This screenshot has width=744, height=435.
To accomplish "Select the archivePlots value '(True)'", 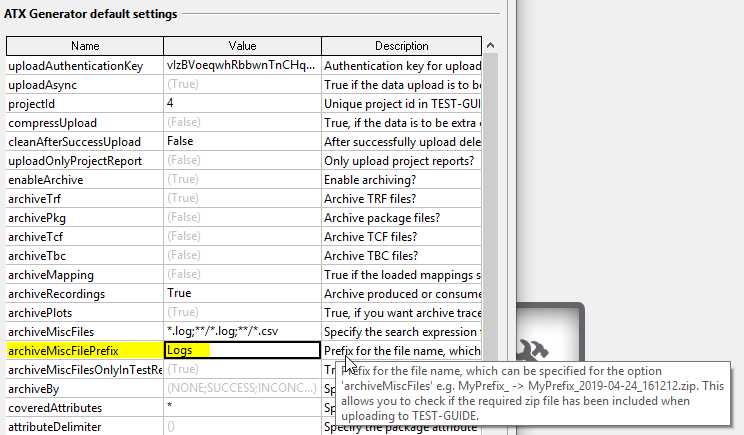I will (x=242, y=312).
